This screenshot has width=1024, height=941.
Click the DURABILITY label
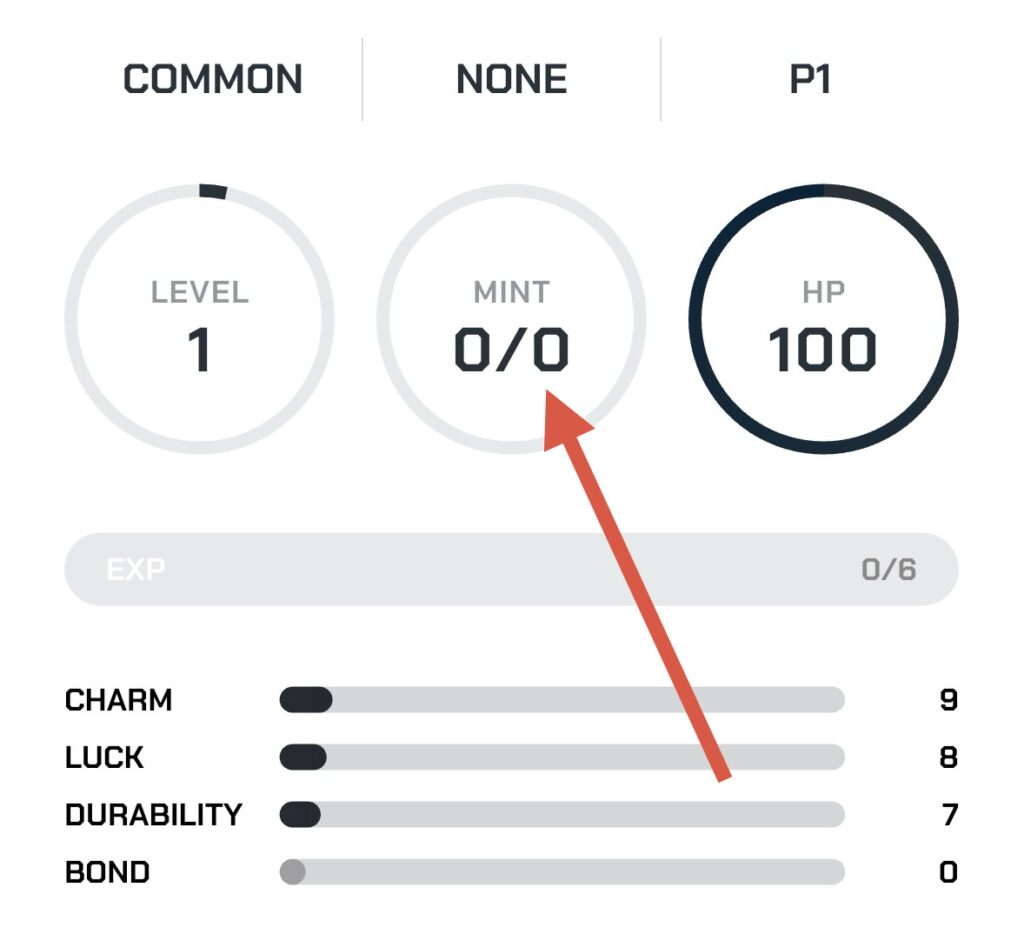click(x=153, y=815)
